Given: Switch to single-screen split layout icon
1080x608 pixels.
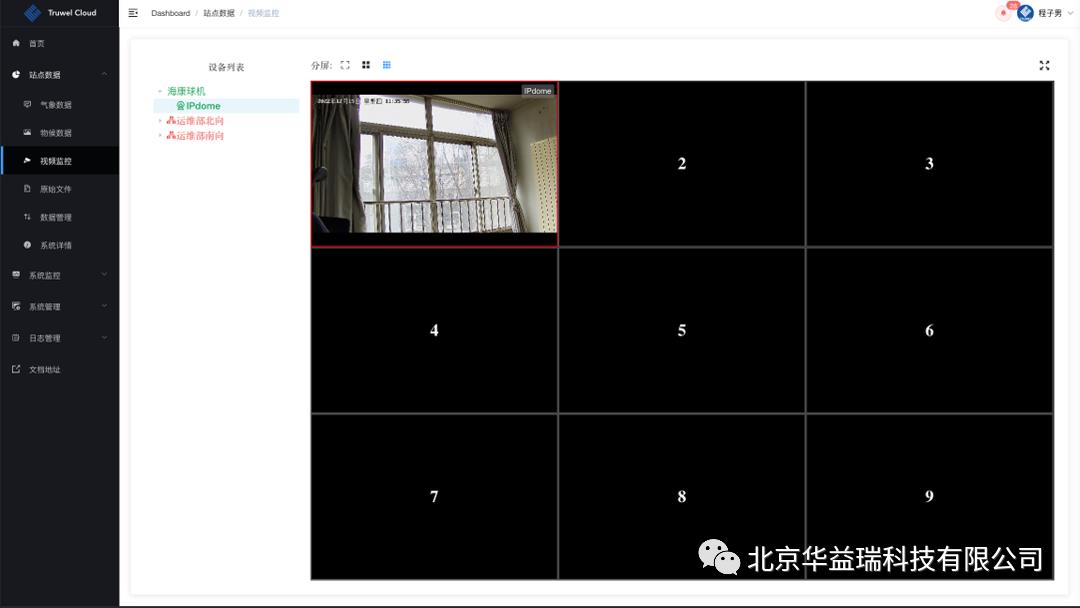Looking at the screenshot, I should pos(345,65).
